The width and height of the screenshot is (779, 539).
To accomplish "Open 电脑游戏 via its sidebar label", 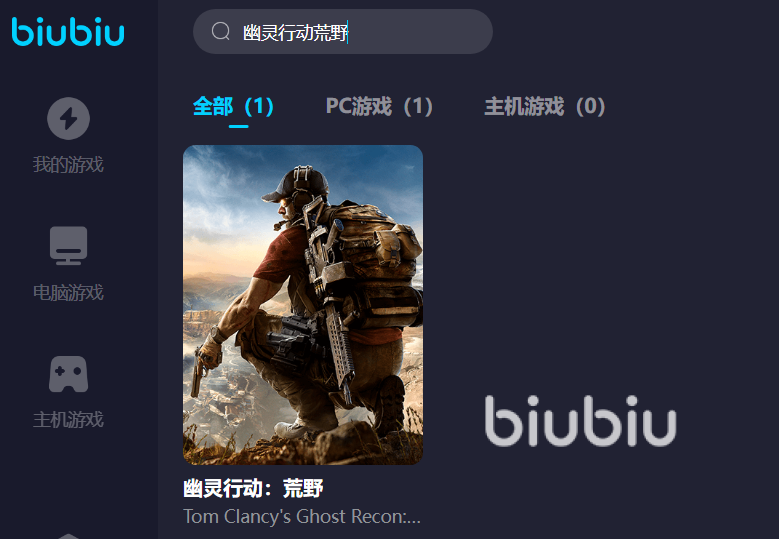I will (69, 293).
